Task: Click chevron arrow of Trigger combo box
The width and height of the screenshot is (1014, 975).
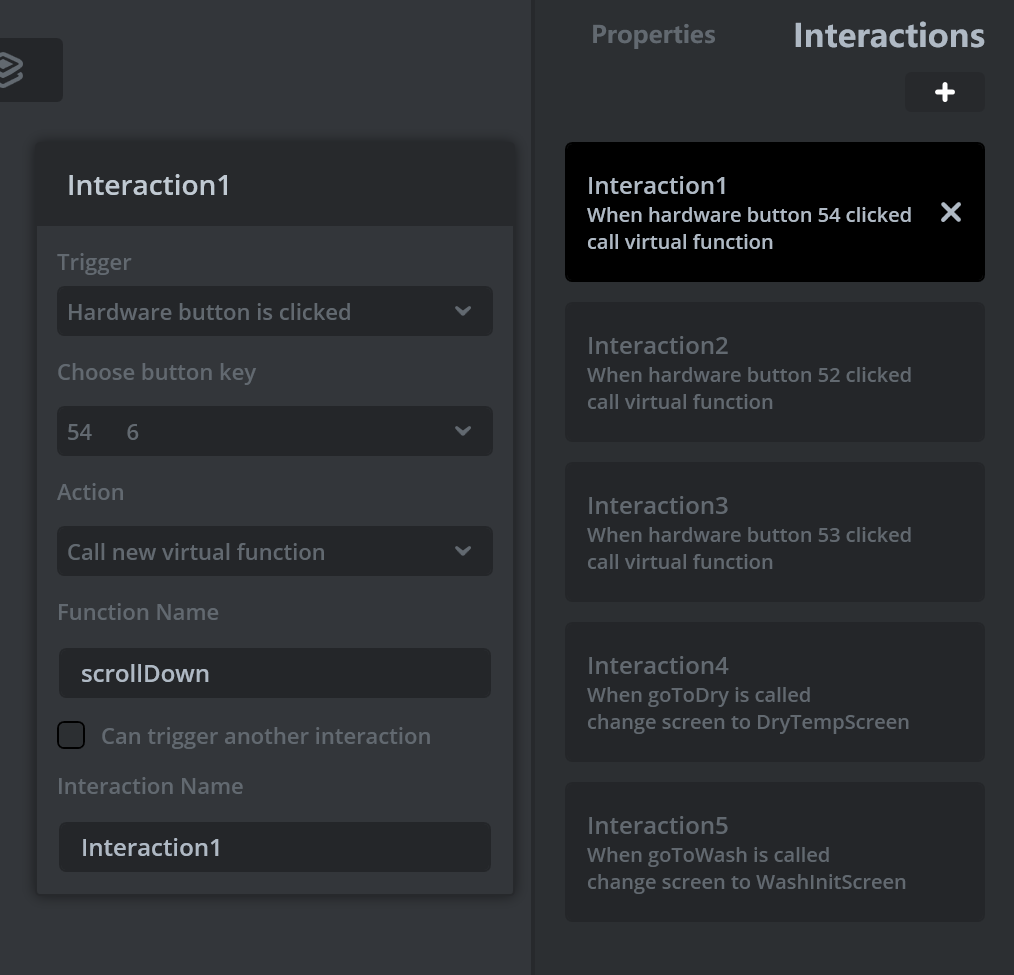Action: pos(463,312)
